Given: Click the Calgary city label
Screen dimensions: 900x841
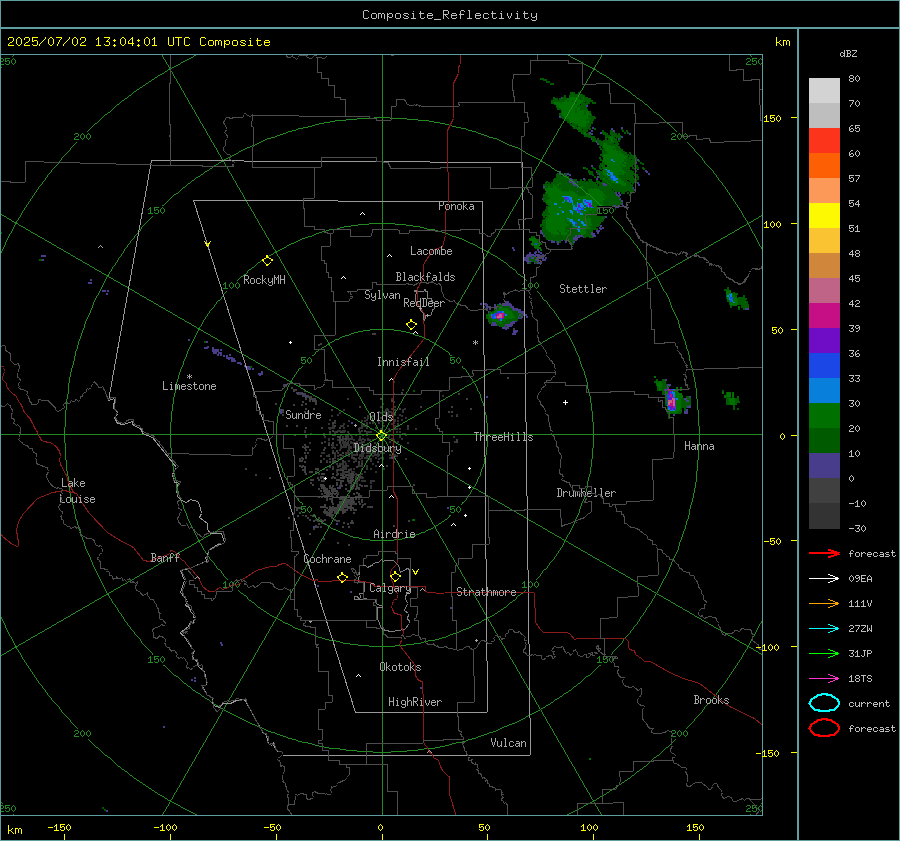Looking at the screenshot, I should coord(390,588).
